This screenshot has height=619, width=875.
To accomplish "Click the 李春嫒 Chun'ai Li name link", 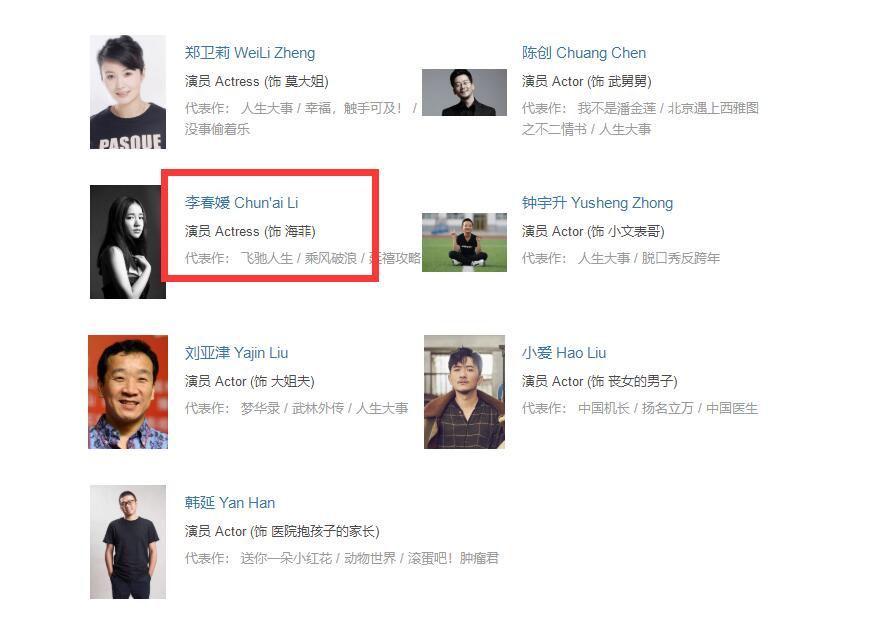I will 242,203.
